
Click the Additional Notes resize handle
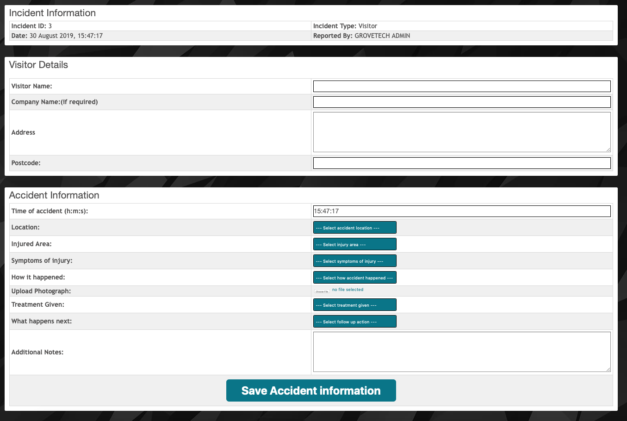point(607,369)
